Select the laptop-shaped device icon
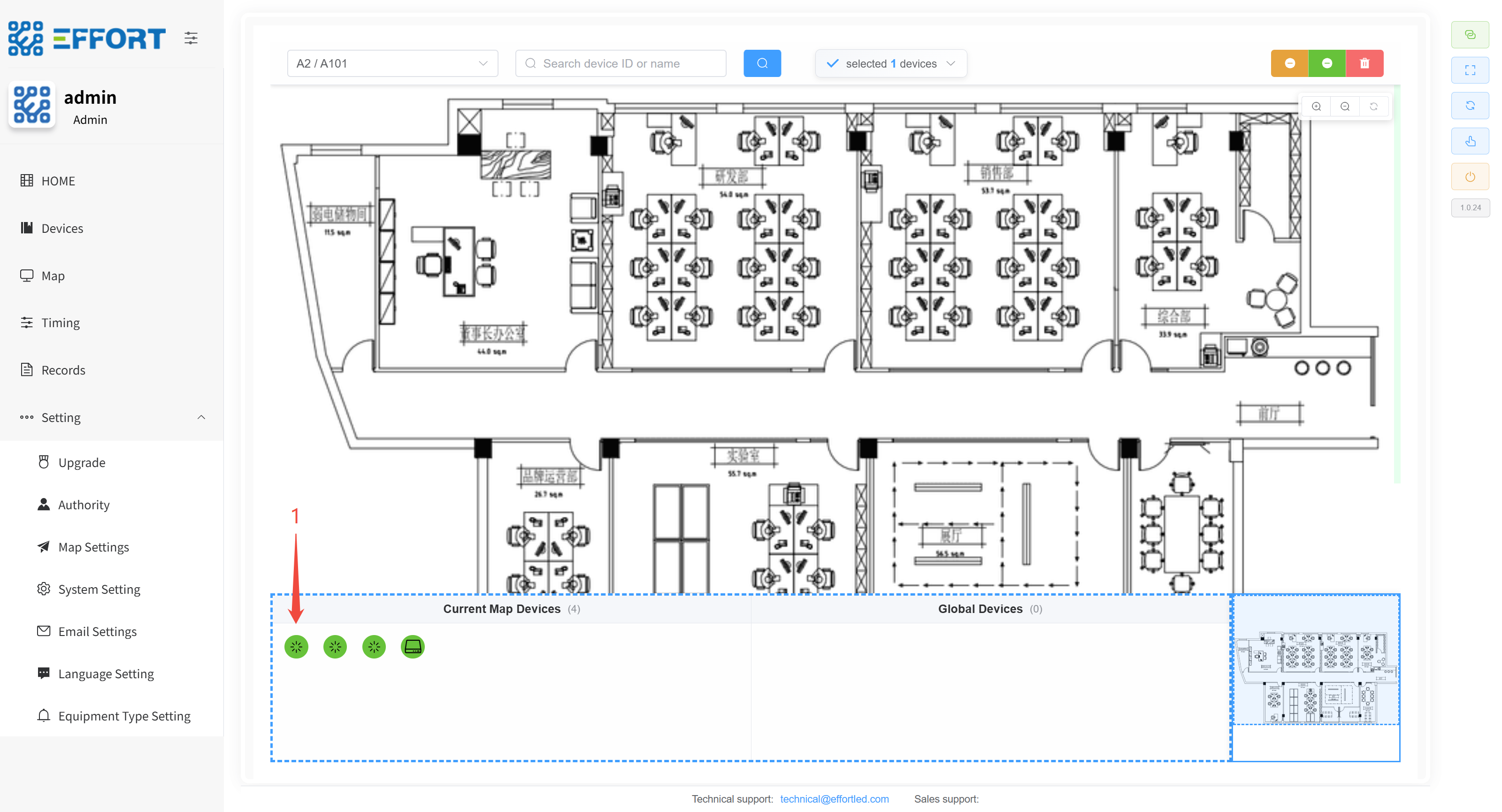 click(x=412, y=646)
